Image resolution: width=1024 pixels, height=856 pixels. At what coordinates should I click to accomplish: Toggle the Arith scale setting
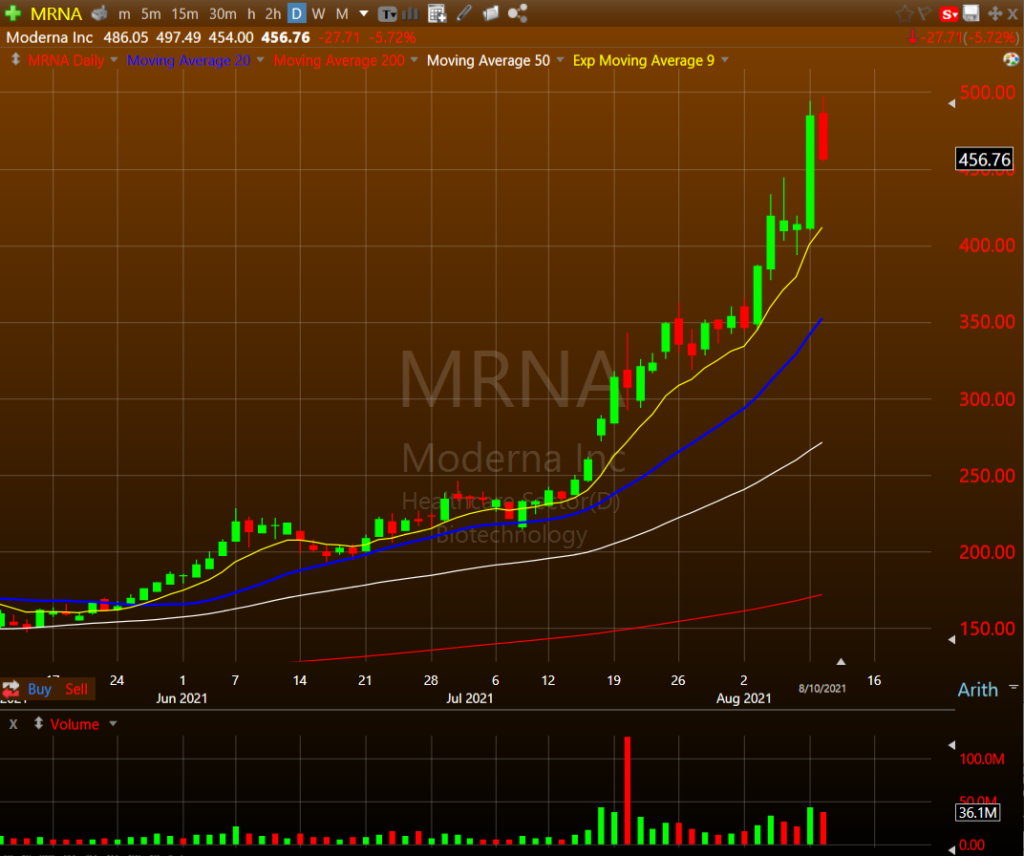coord(978,690)
